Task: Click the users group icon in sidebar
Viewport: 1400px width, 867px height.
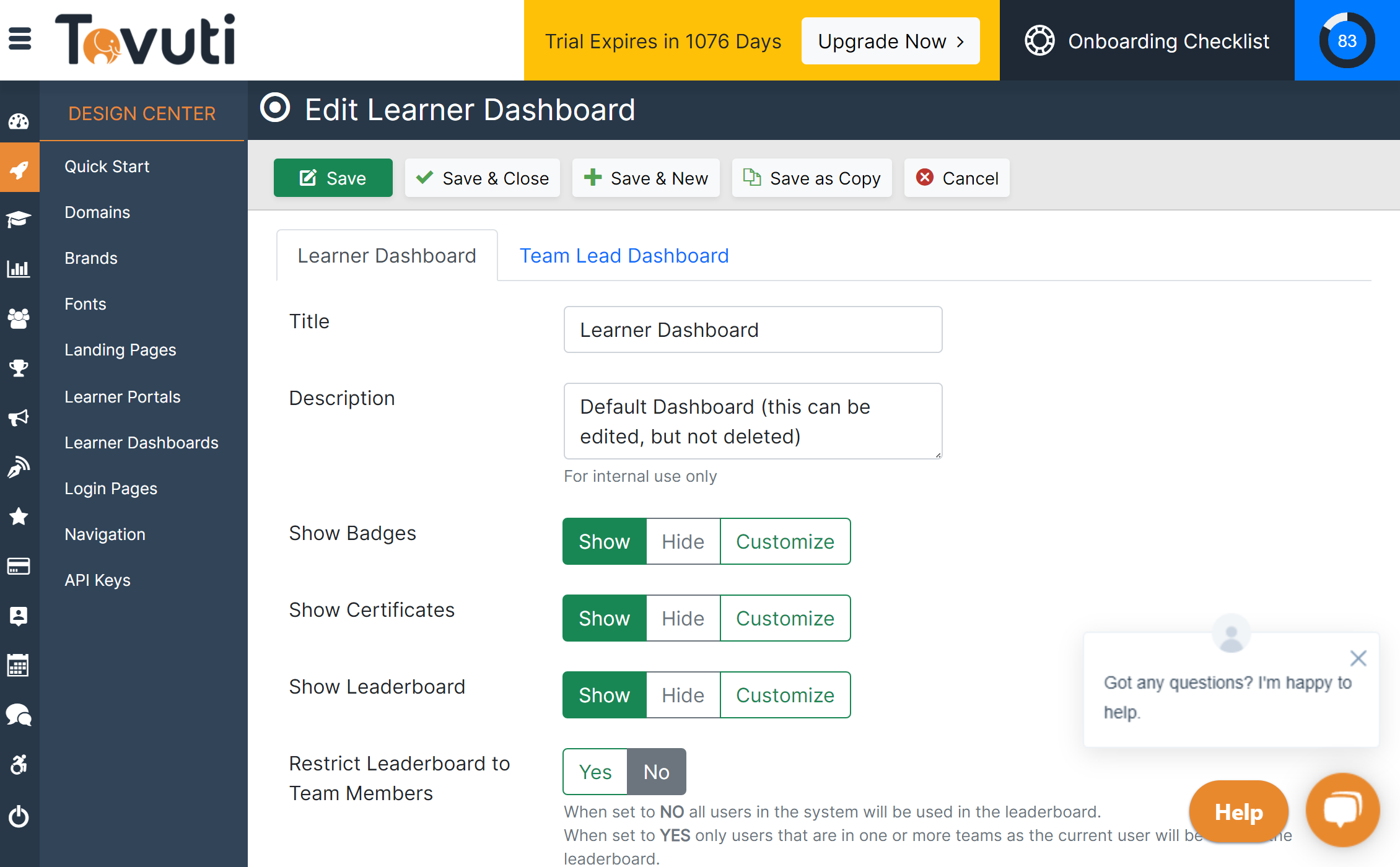Action: pyautogui.click(x=19, y=318)
